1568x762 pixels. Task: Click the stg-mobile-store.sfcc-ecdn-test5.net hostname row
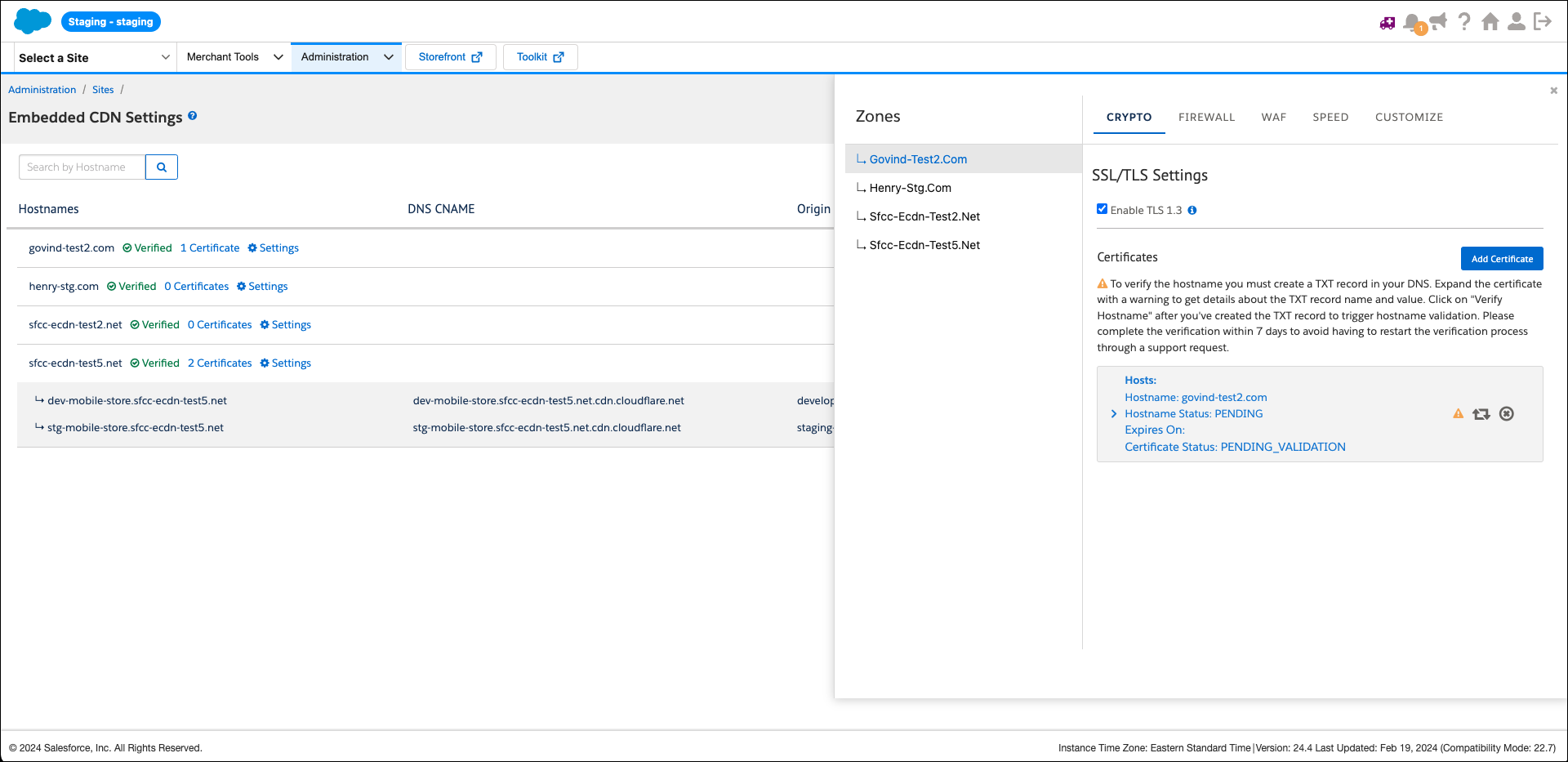(x=136, y=428)
